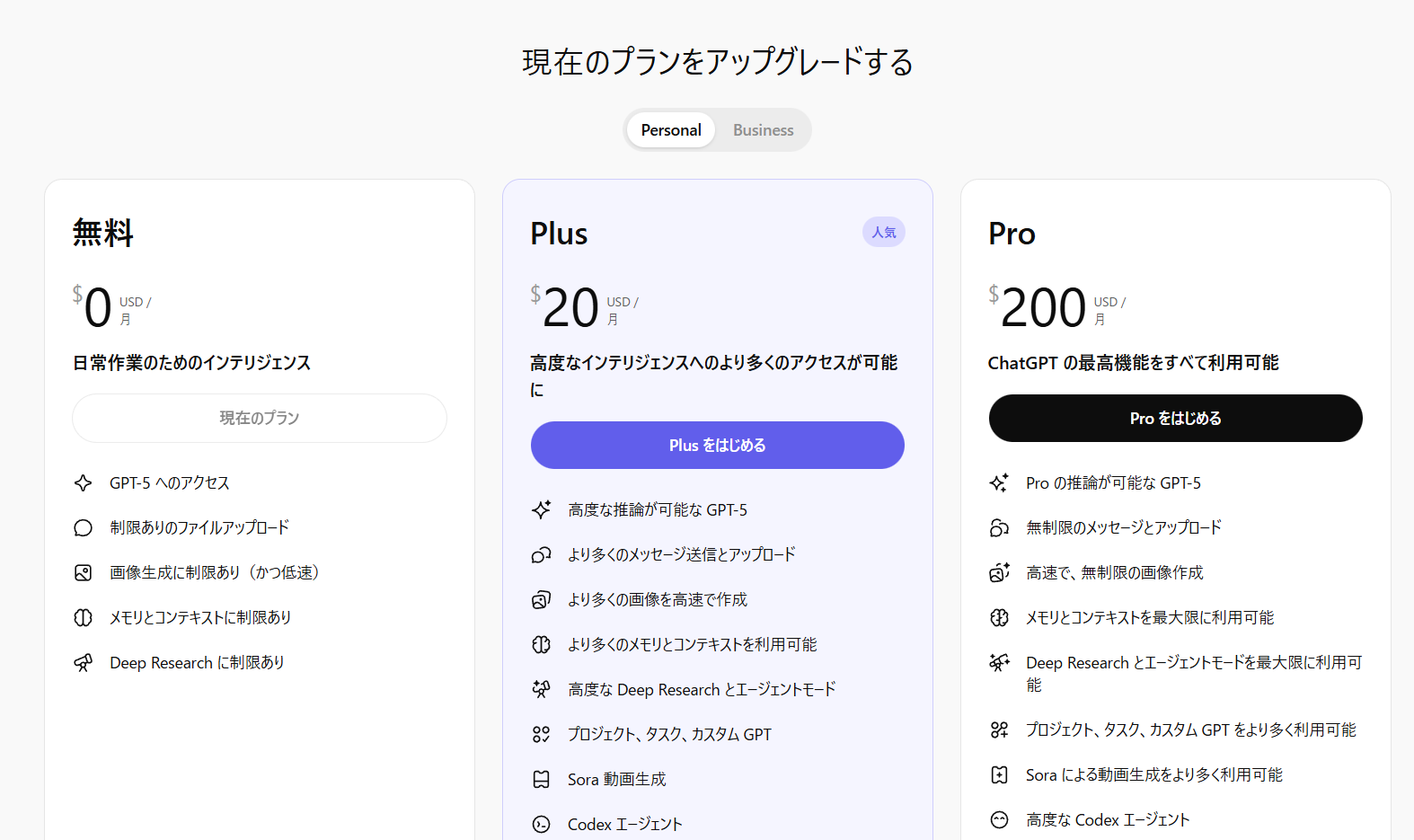This screenshot has width=1414, height=840.
Task: Click sparkle icon beside GPT-5 へのアクセス
Action: tap(84, 483)
